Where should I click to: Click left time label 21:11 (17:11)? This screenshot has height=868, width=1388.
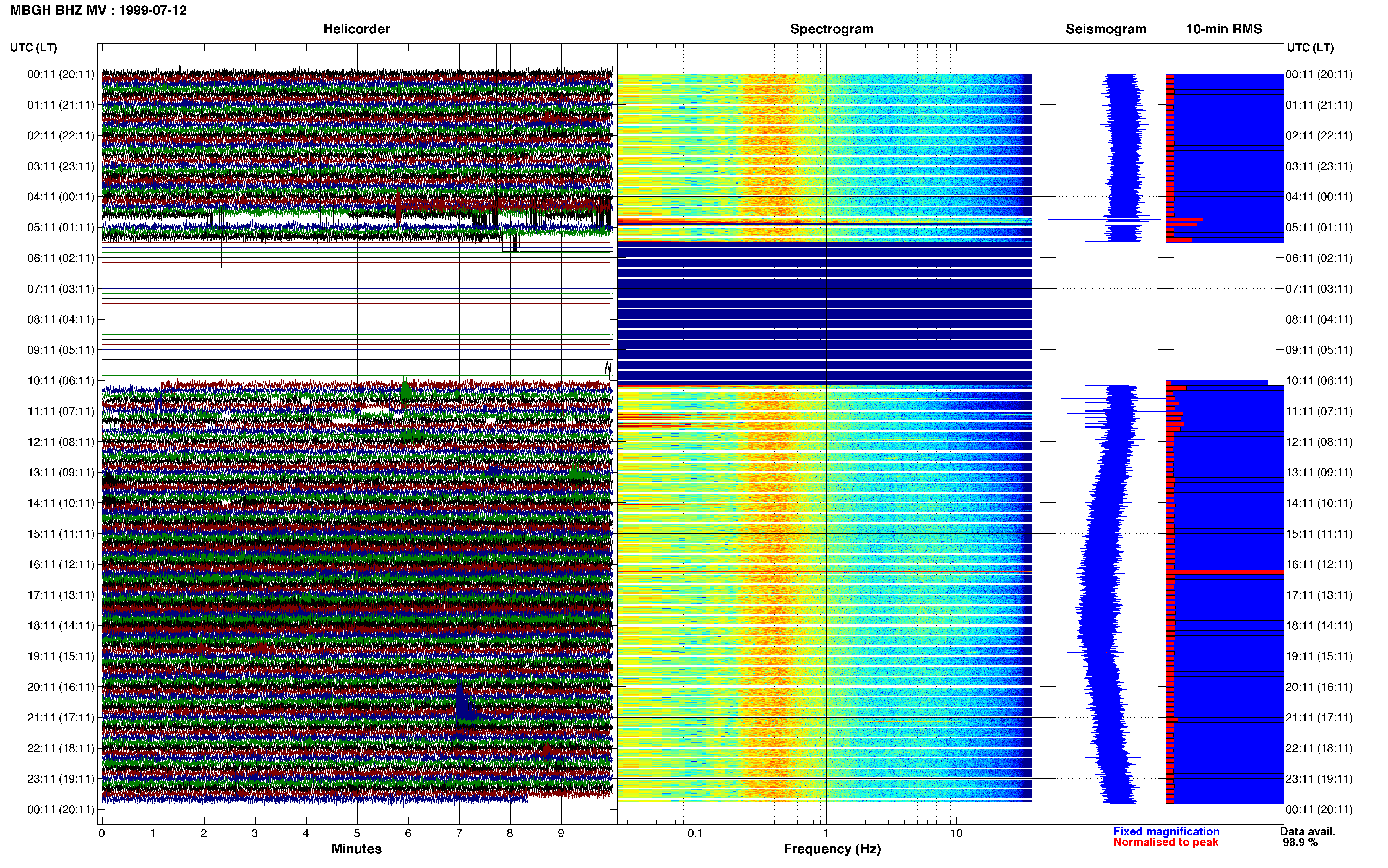coord(61,717)
